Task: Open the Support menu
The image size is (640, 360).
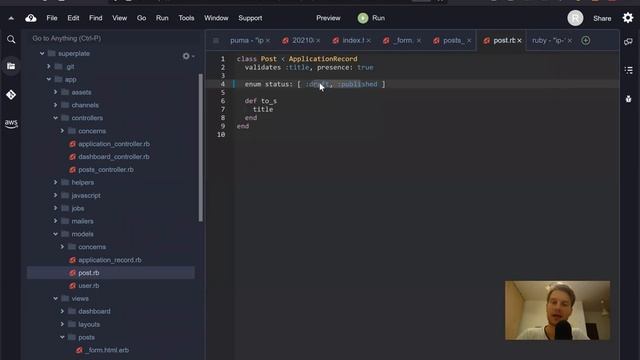Action: point(250,18)
